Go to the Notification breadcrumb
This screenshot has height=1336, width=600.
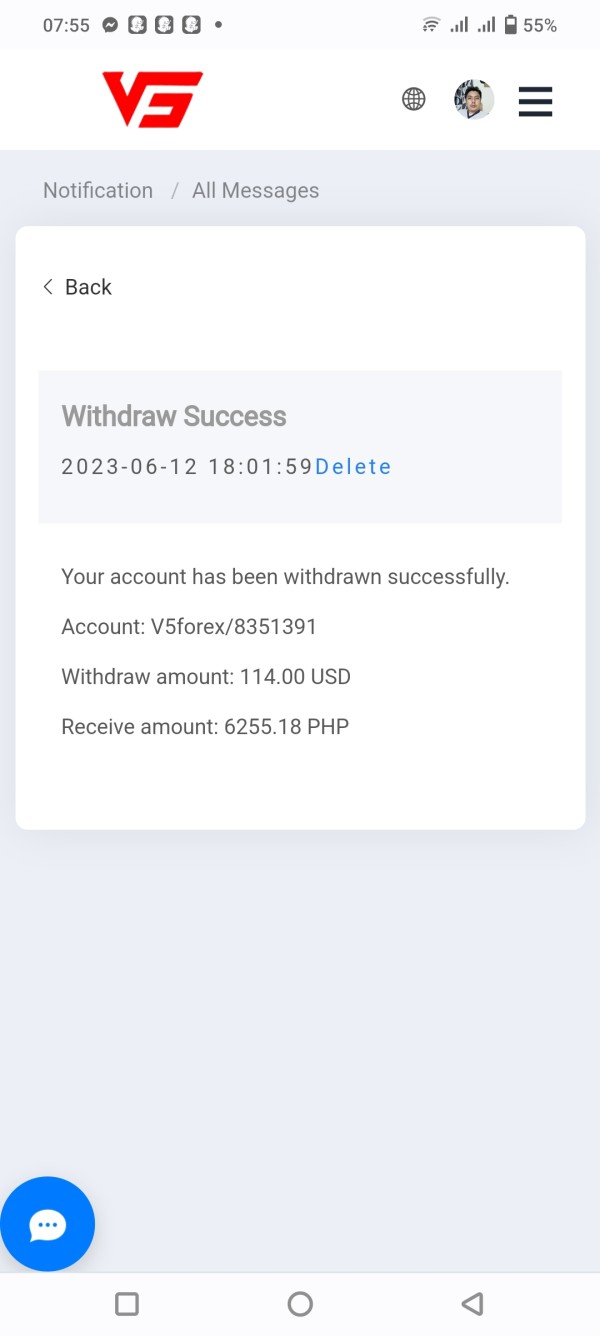[x=98, y=191]
